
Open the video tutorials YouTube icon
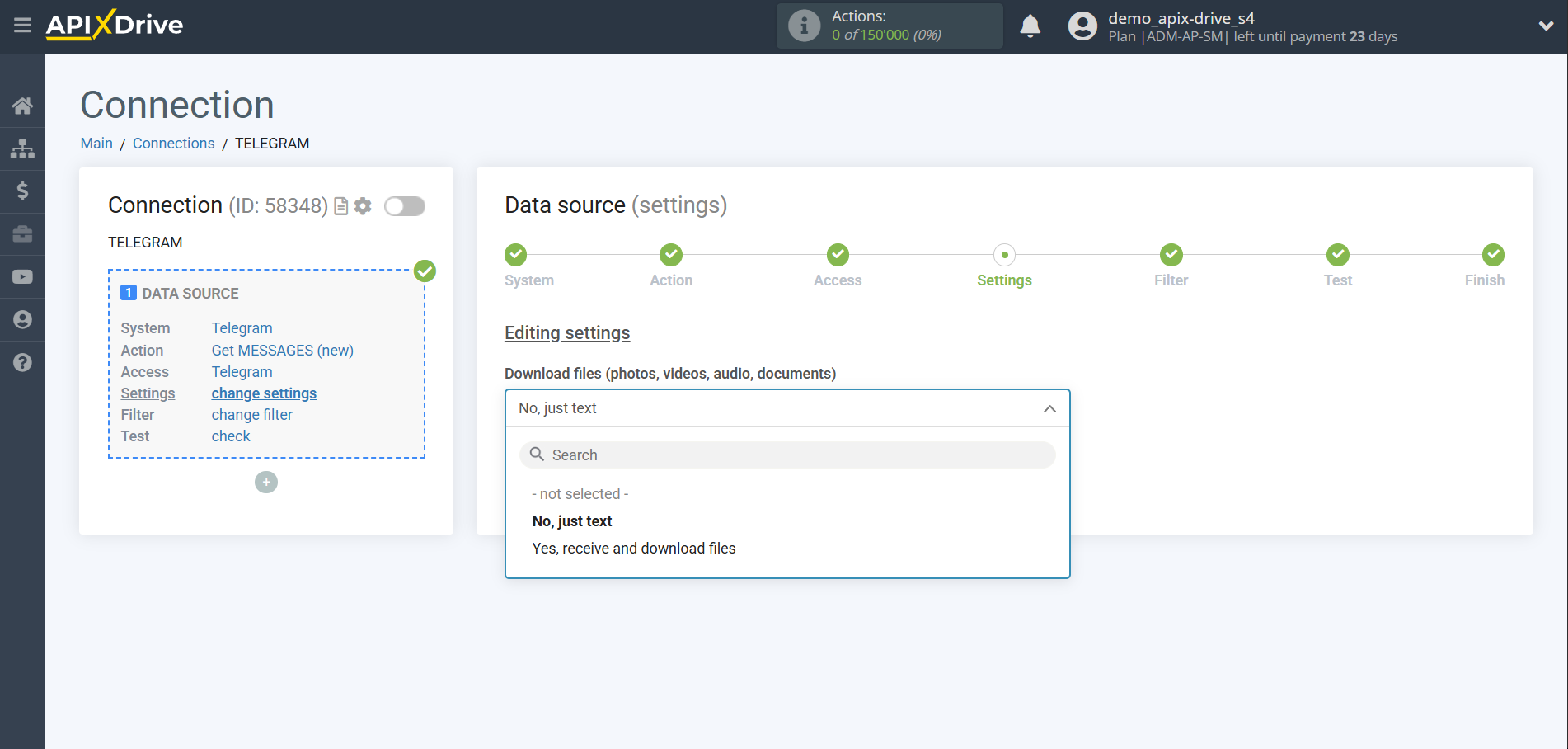click(x=22, y=277)
